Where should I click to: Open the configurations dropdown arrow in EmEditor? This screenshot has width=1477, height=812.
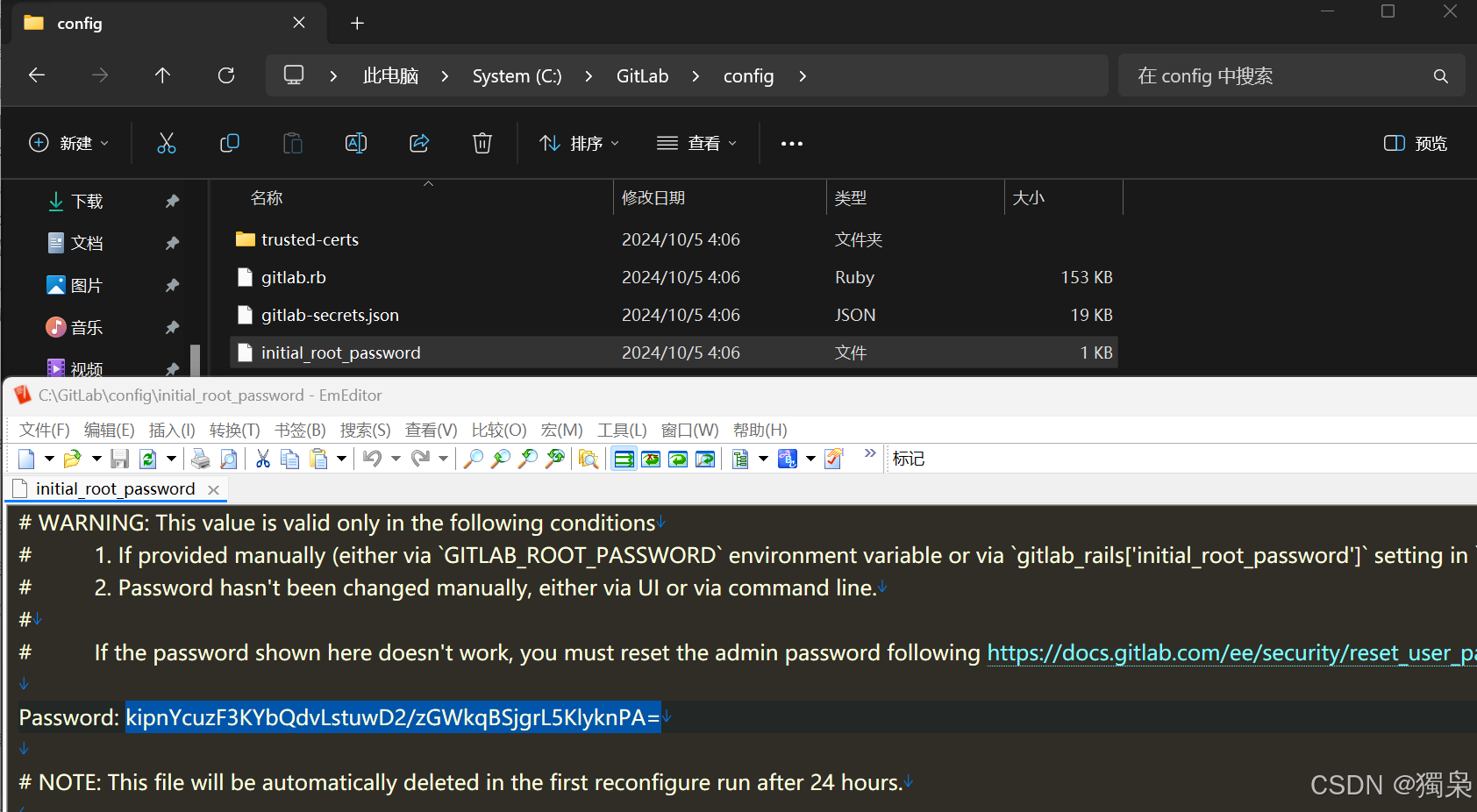[x=763, y=459]
